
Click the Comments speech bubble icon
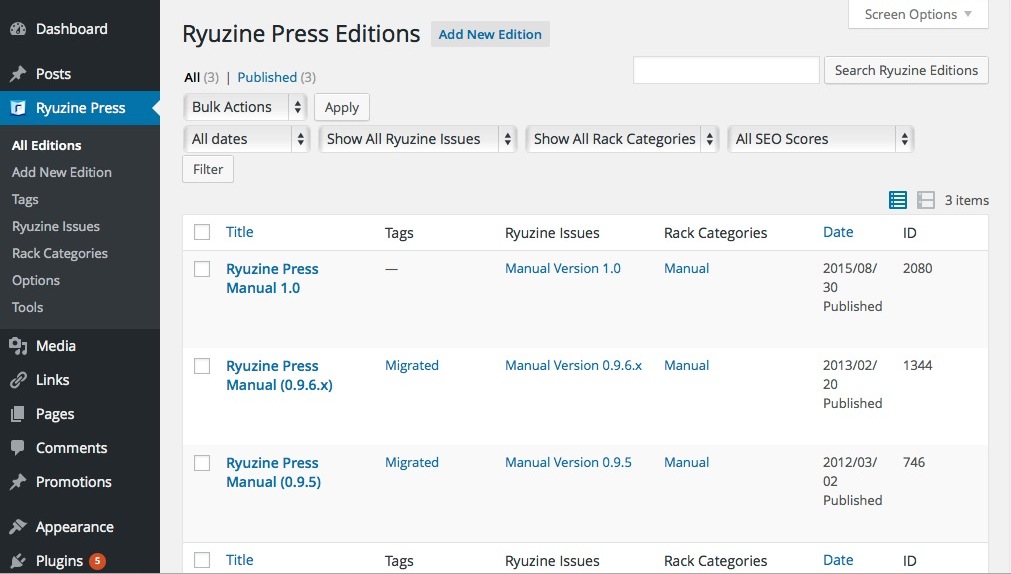pyautogui.click(x=18, y=448)
